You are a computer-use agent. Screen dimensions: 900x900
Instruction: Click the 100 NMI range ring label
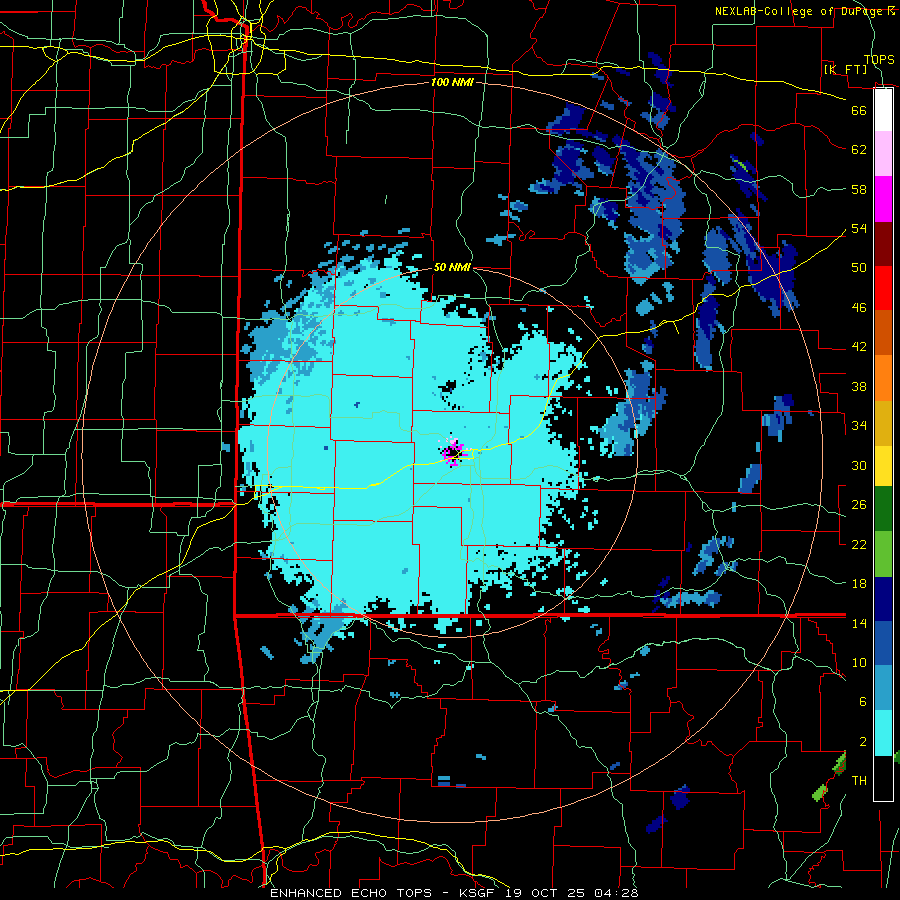pos(452,82)
